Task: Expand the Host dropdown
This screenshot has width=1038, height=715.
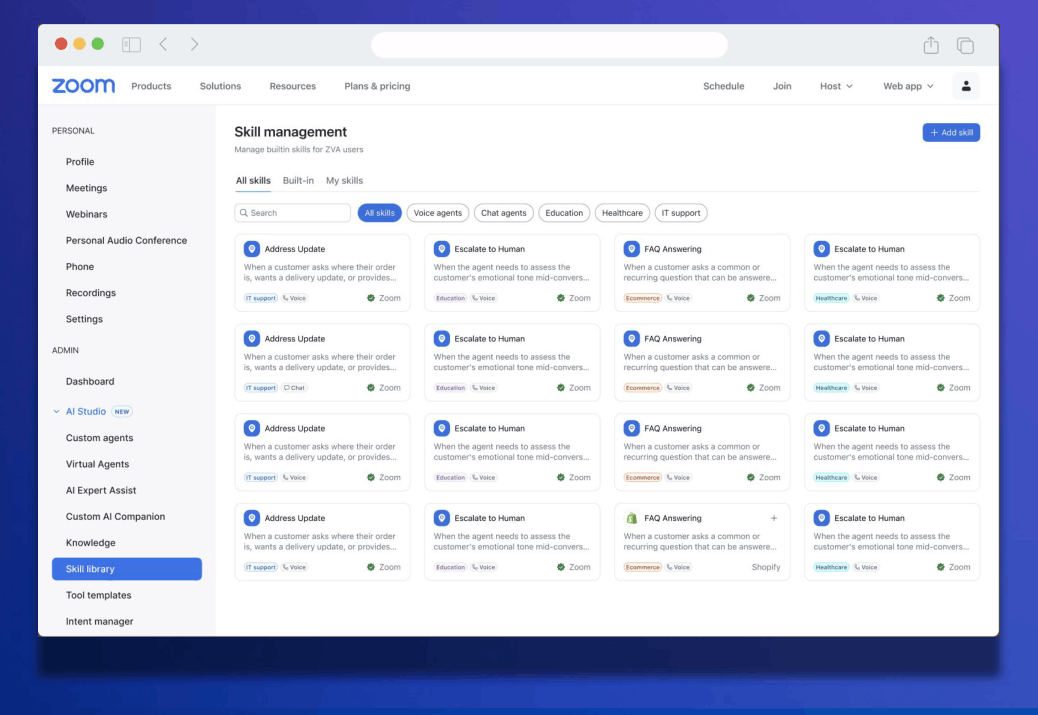Action: coord(836,86)
